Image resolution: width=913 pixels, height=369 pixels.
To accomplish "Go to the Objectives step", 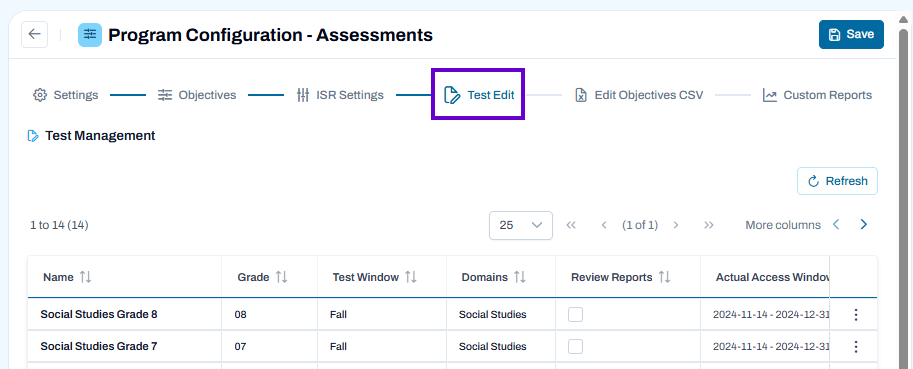I will [197, 95].
